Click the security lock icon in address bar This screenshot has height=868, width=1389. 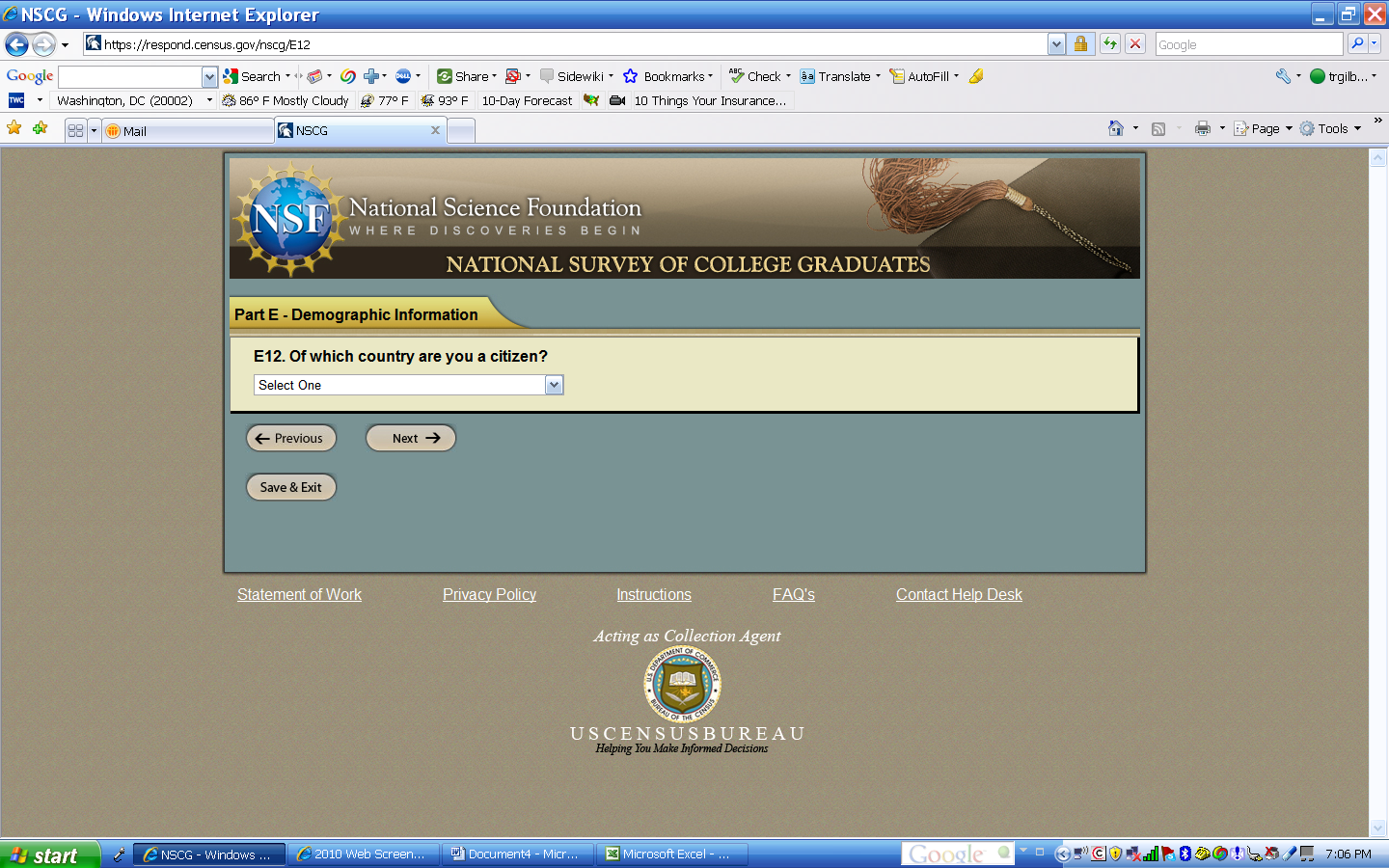1081,44
